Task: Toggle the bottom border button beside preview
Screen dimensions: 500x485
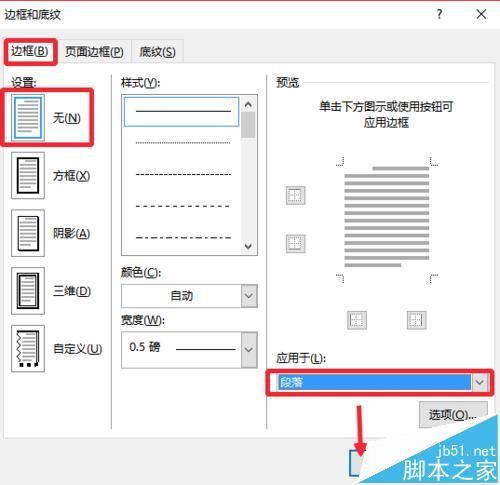Action: click(295, 243)
